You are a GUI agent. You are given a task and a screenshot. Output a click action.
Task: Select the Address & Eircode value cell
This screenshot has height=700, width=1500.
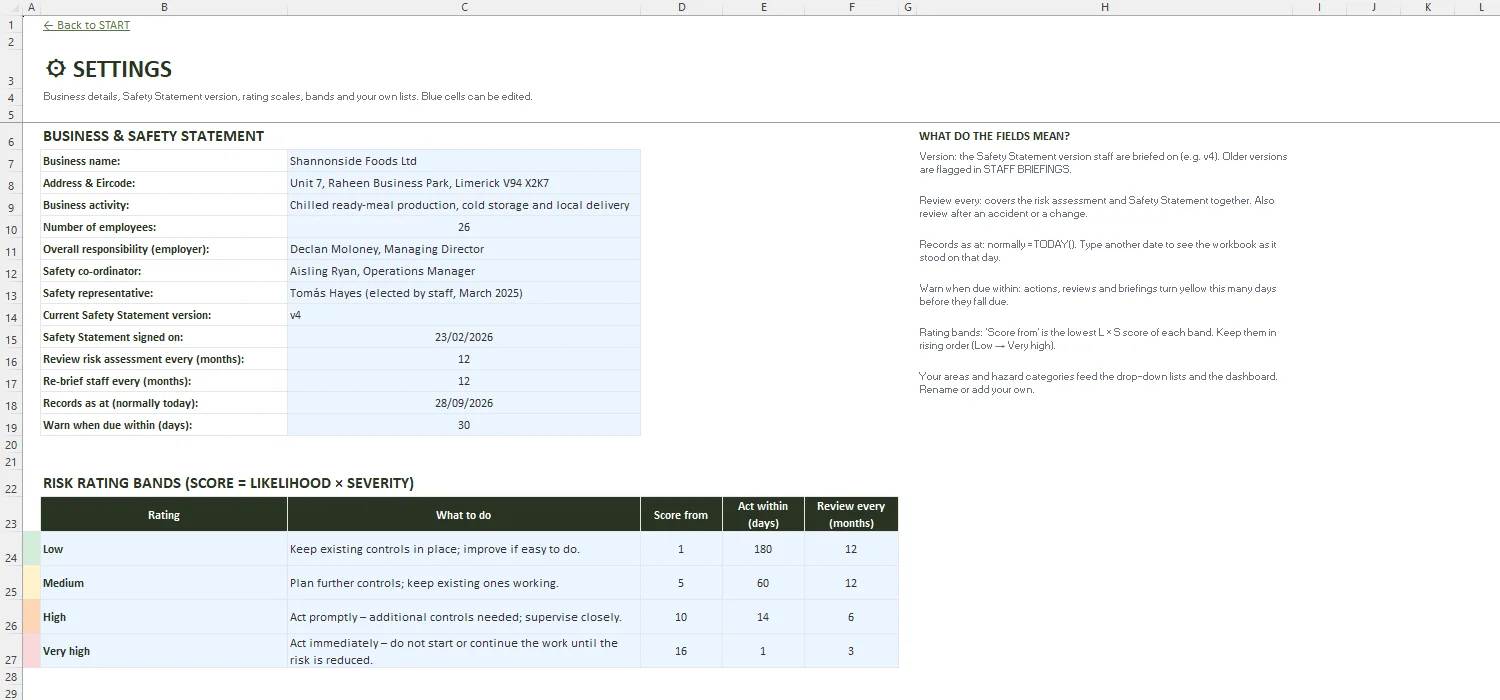click(463, 183)
